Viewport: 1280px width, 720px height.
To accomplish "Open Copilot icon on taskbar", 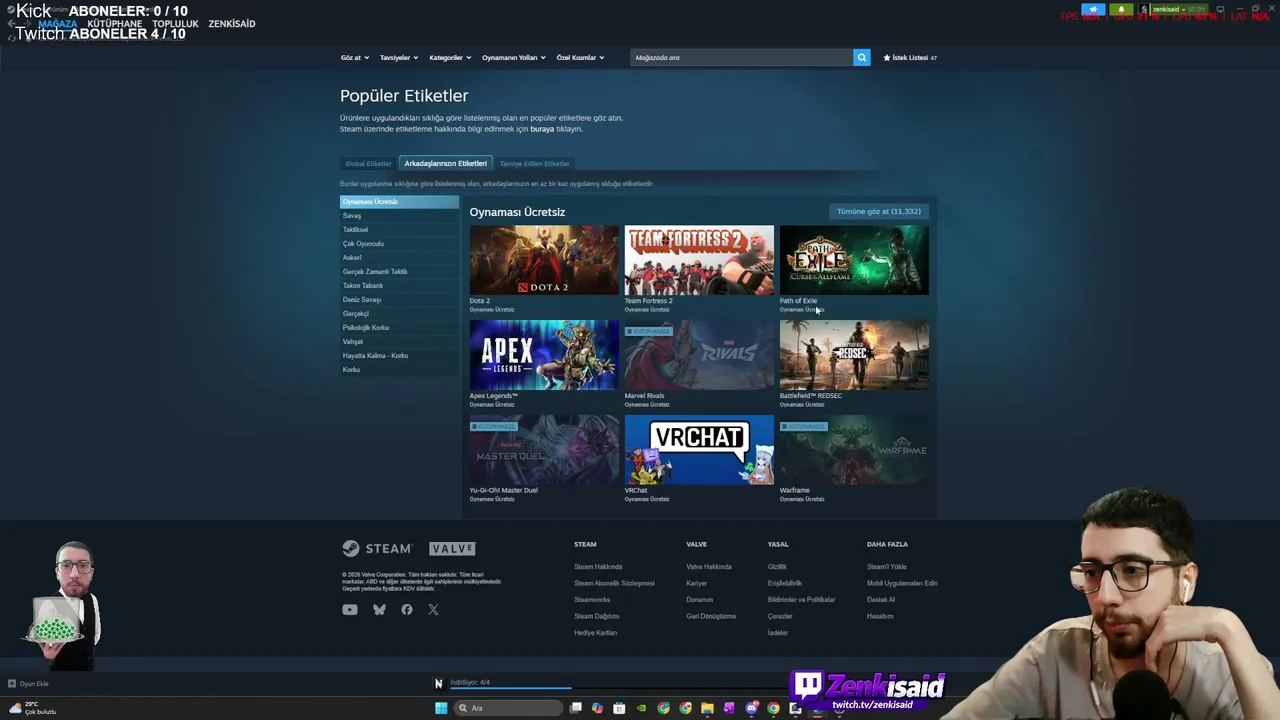I will pyautogui.click(x=597, y=708).
